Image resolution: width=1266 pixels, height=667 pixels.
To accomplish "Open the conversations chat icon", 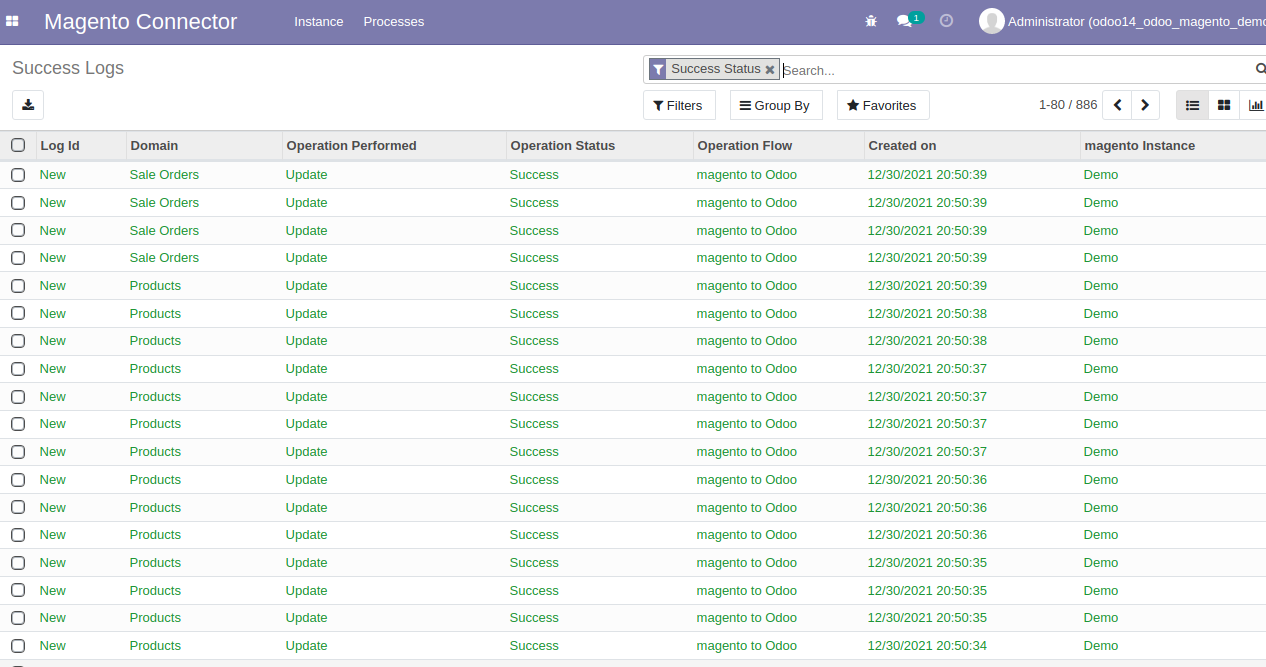I will pyautogui.click(x=905, y=21).
